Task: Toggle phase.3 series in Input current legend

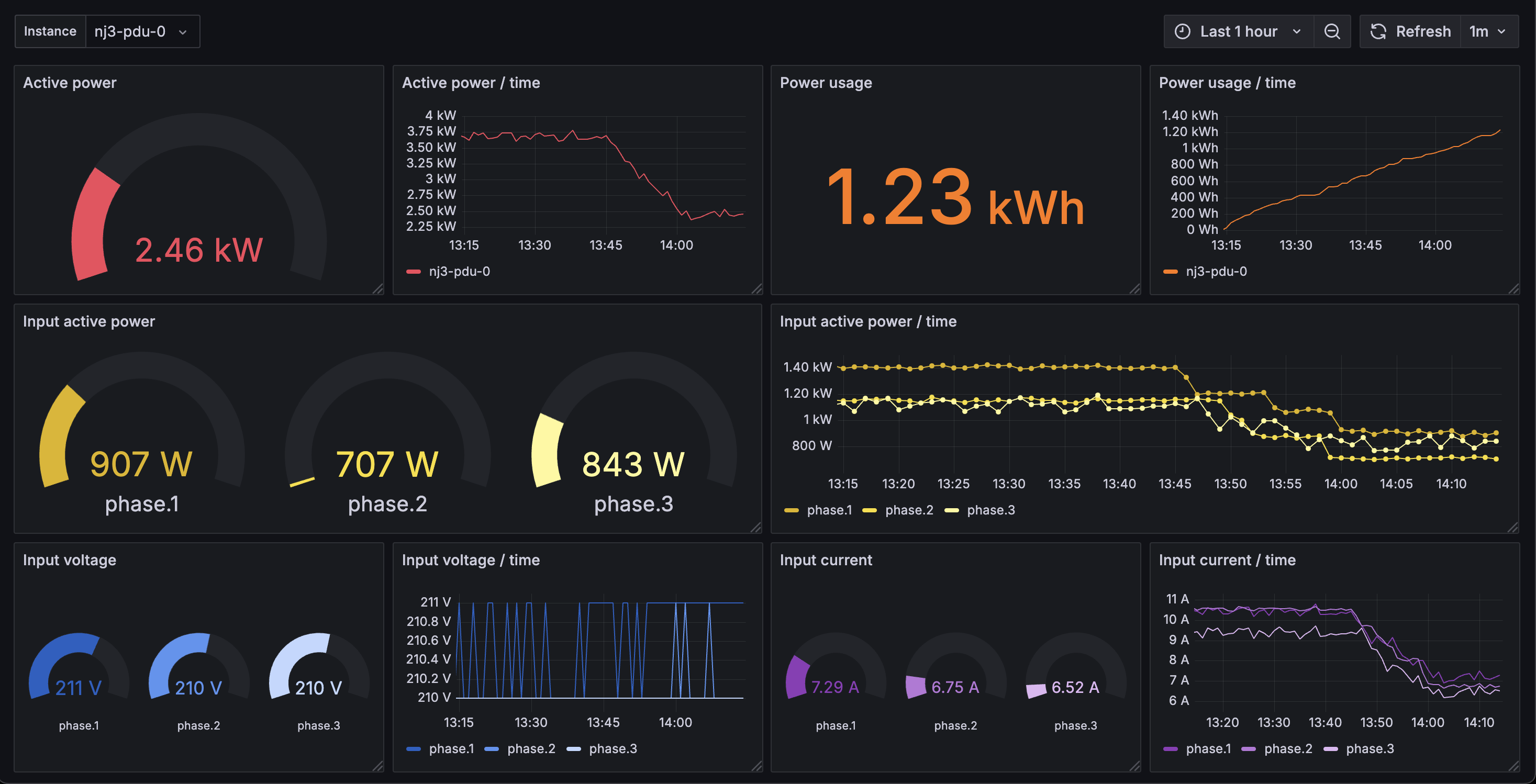Action: [1359, 749]
